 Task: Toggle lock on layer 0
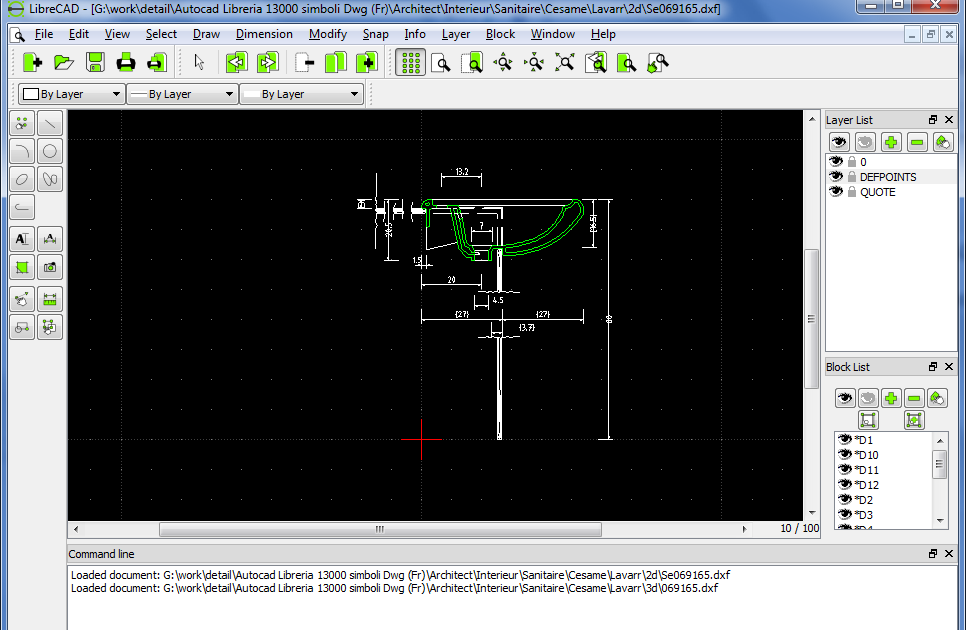[852, 161]
